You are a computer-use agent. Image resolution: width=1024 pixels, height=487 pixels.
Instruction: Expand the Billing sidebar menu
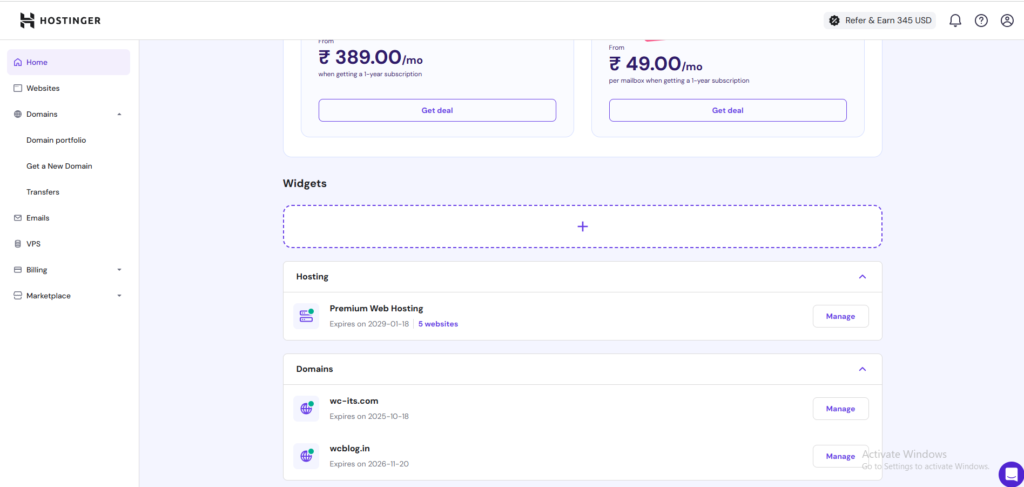(x=119, y=270)
